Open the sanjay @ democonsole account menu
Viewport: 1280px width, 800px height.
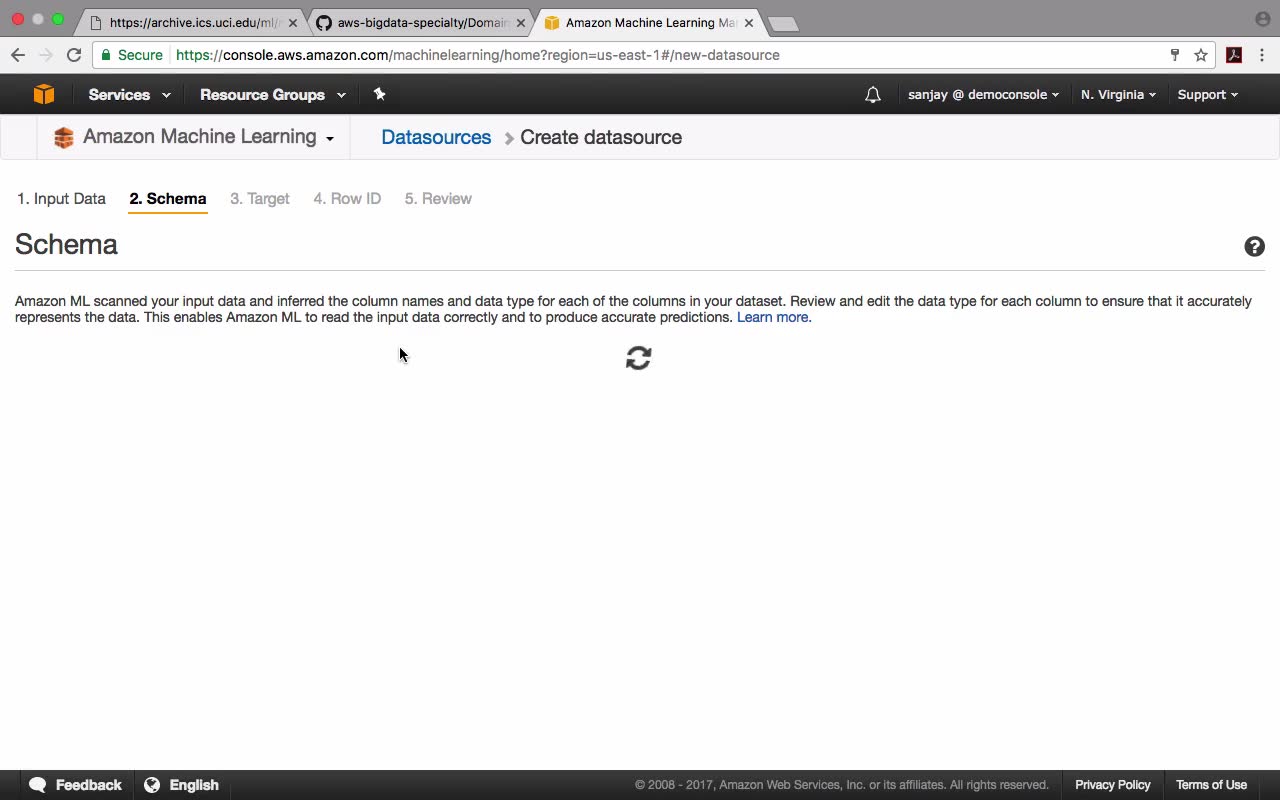(983, 95)
